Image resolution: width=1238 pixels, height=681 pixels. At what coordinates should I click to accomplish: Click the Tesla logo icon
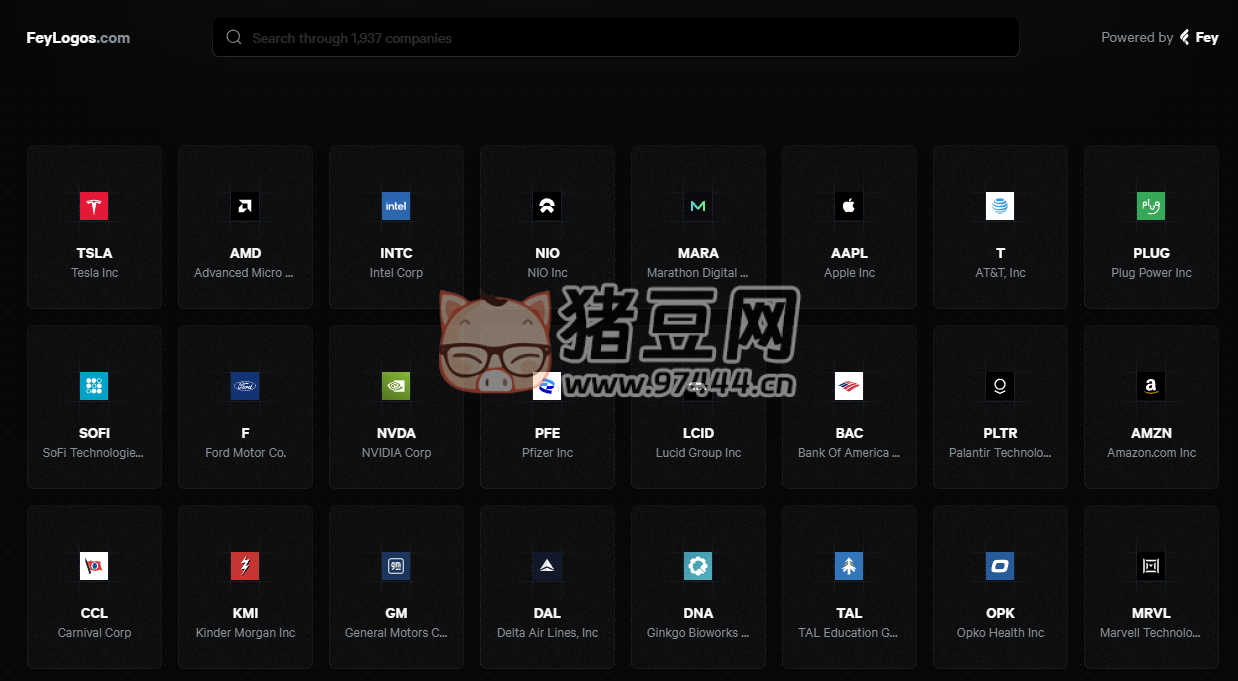94,206
